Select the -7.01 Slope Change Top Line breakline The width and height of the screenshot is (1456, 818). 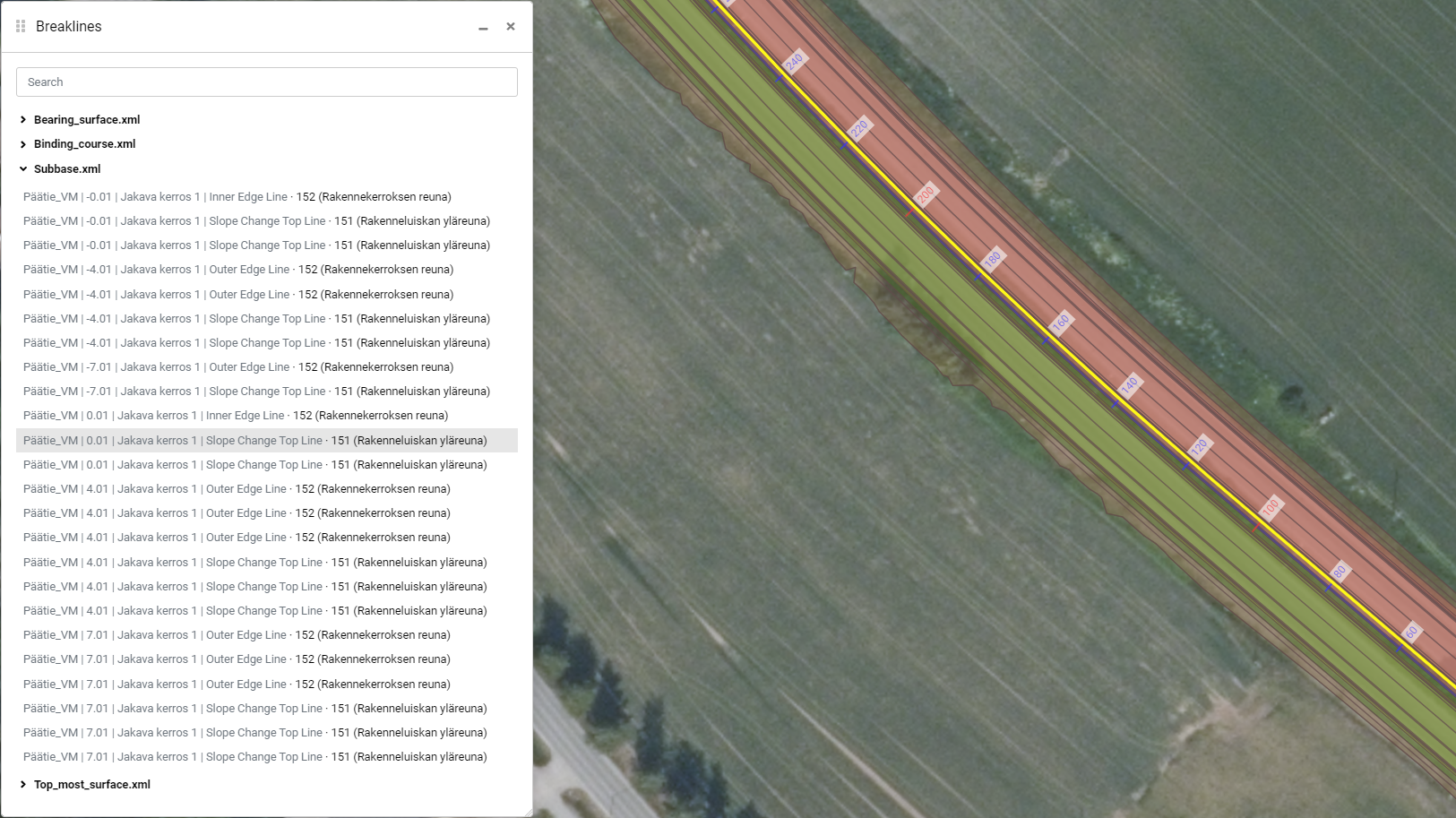pyautogui.click(x=256, y=392)
